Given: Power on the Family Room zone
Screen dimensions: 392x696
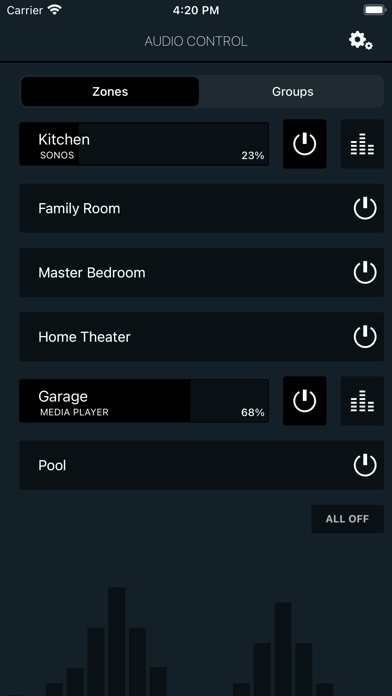Looking at the screenshot, I should 365,208.
